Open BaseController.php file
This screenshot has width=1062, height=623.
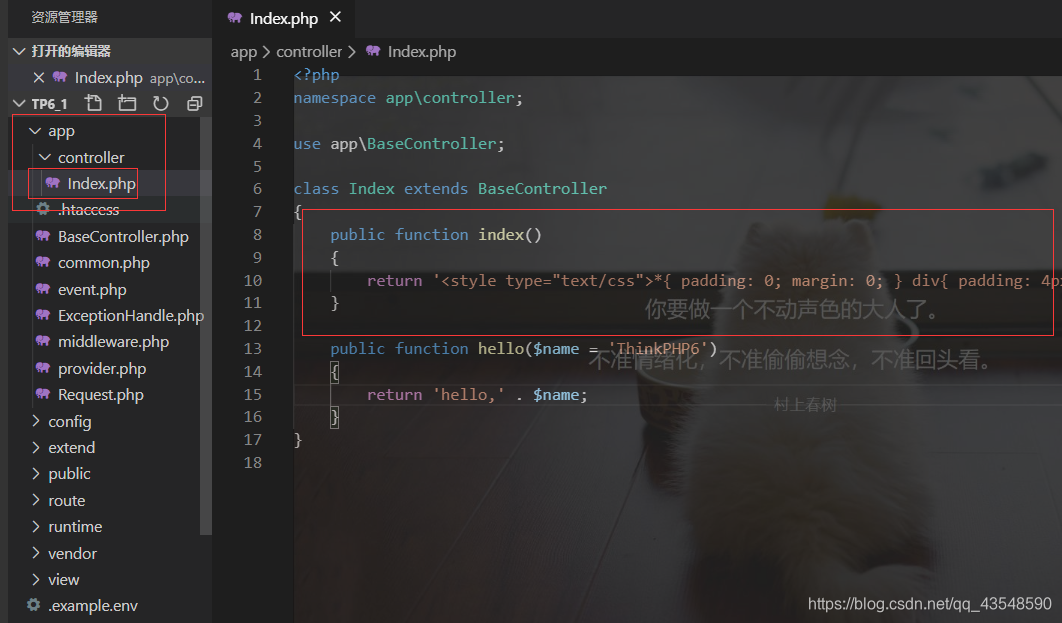(123, 236)
